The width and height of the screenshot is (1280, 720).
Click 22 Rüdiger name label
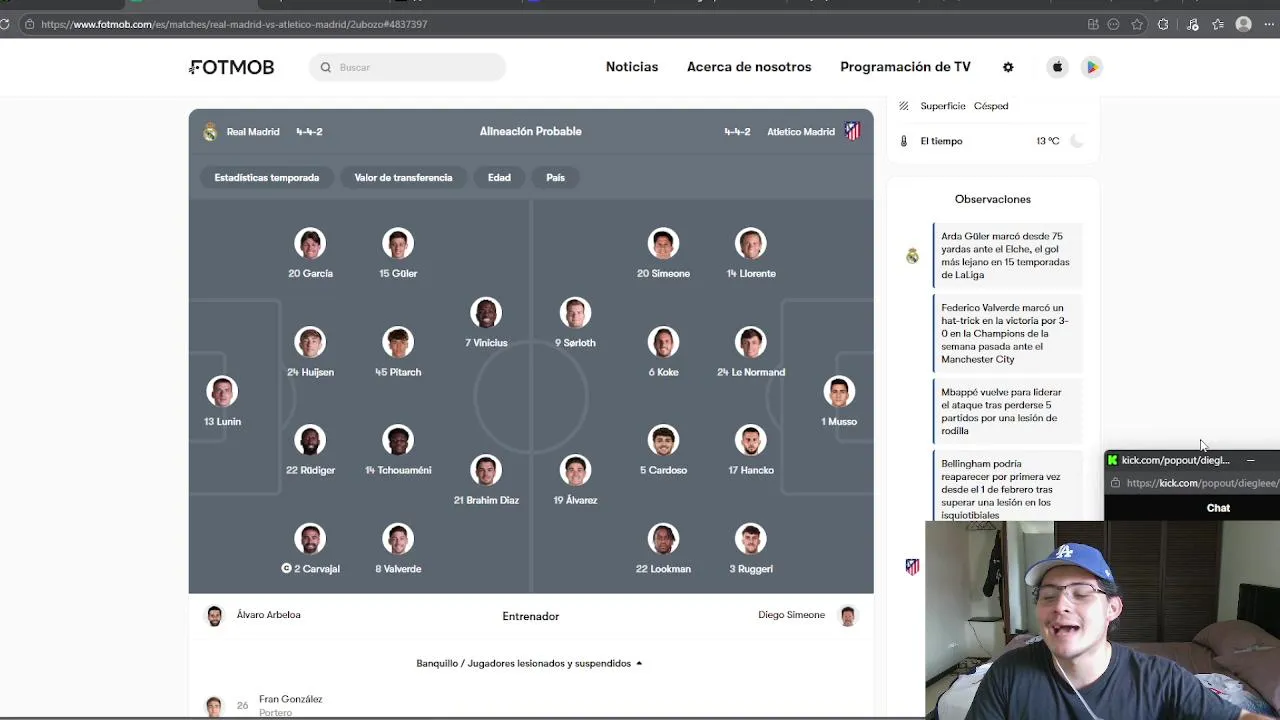coord(310,470)
